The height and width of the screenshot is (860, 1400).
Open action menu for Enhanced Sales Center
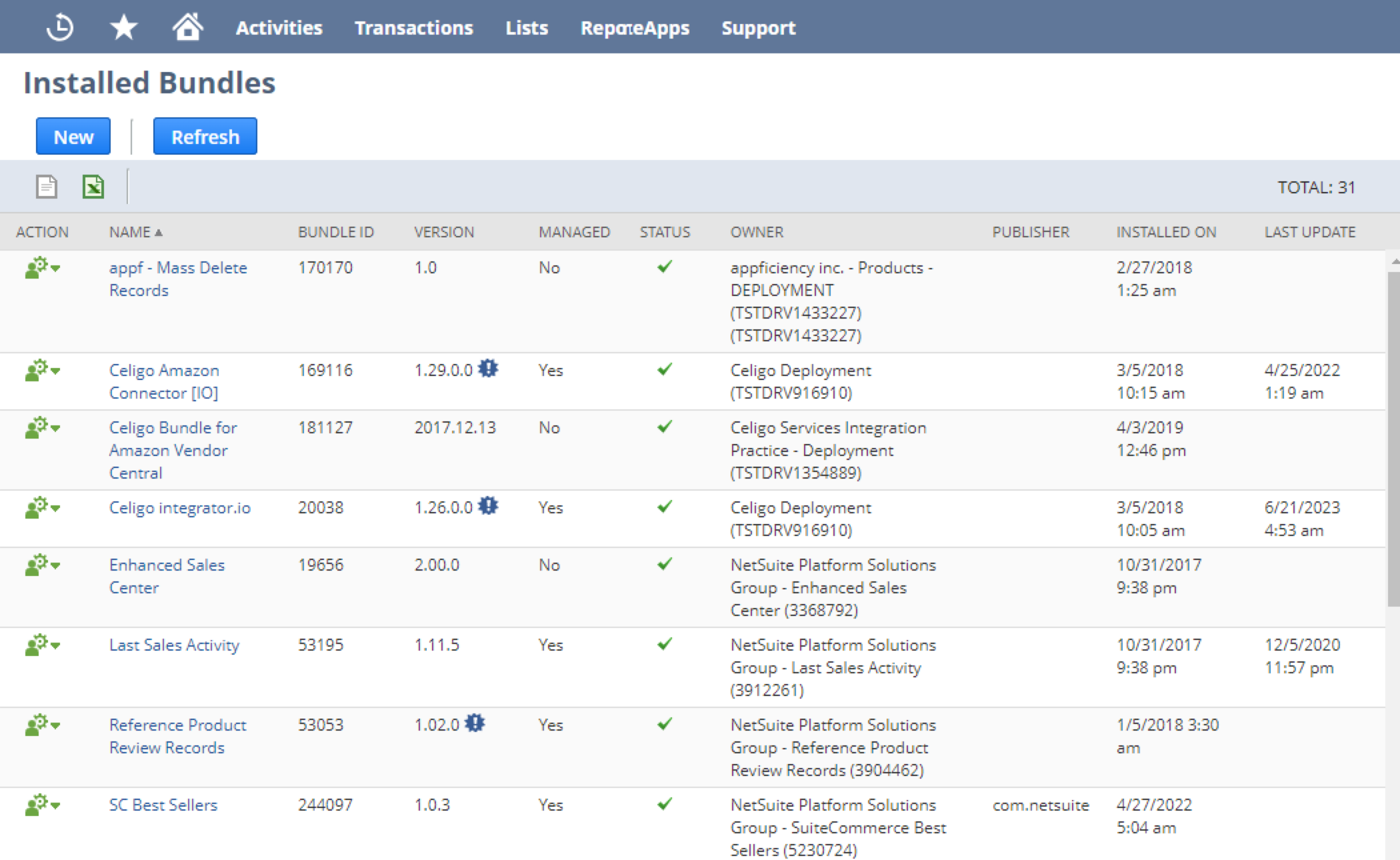point(43,565)
